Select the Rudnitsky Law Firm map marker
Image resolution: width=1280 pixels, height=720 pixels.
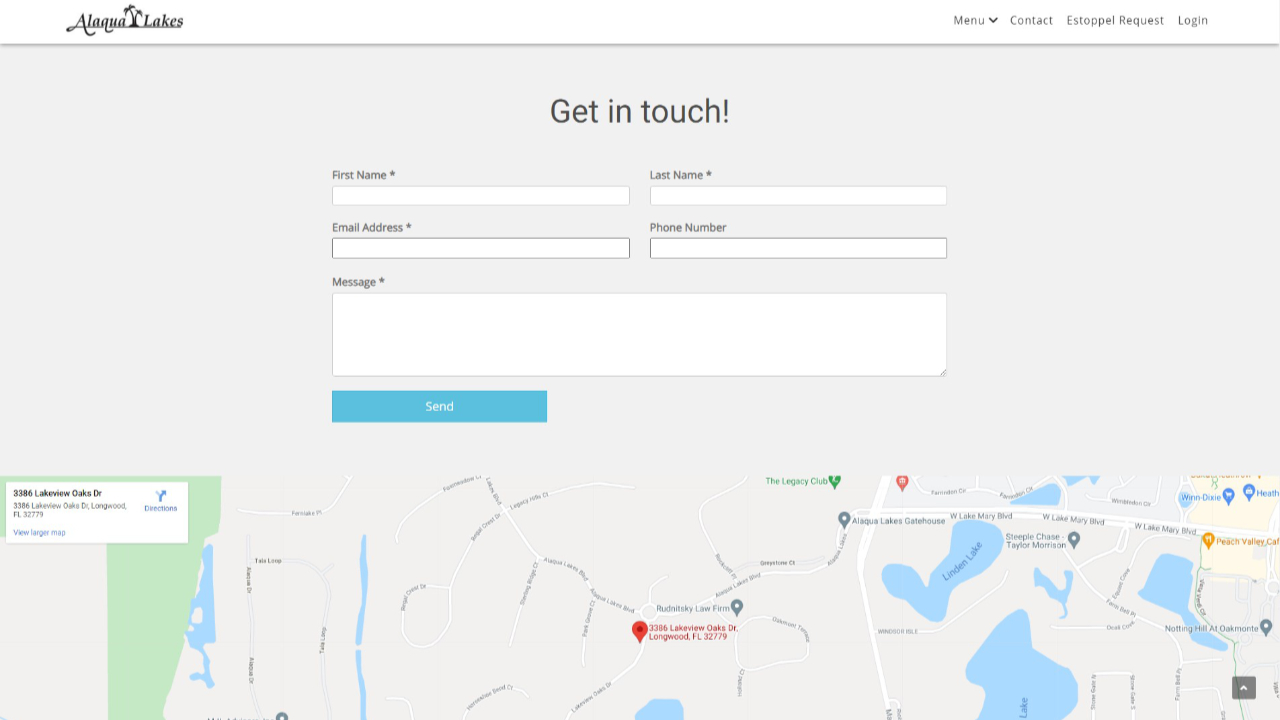click(737, 607)
